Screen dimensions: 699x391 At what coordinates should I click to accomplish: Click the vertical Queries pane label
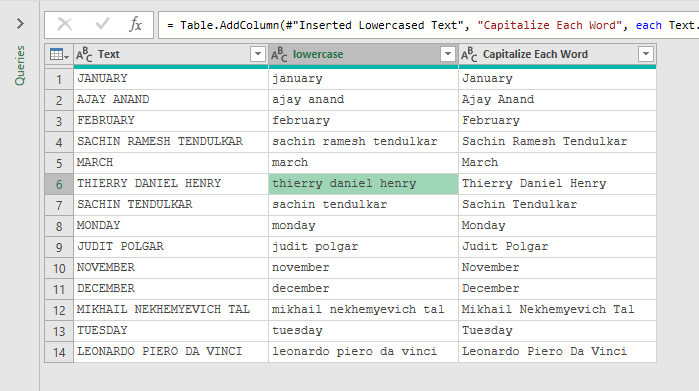click(20, 66)
